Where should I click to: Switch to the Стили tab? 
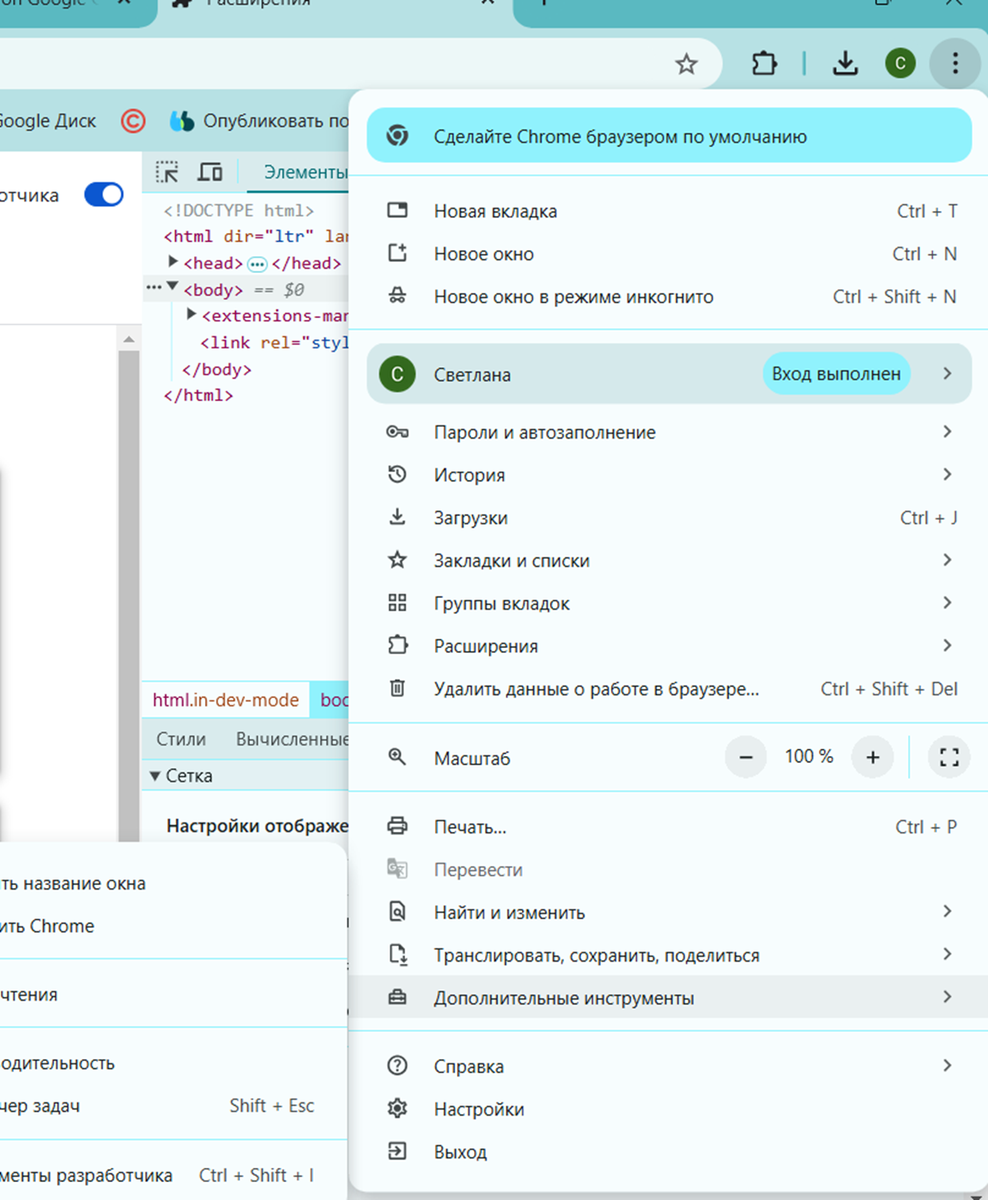coord(181,740)
